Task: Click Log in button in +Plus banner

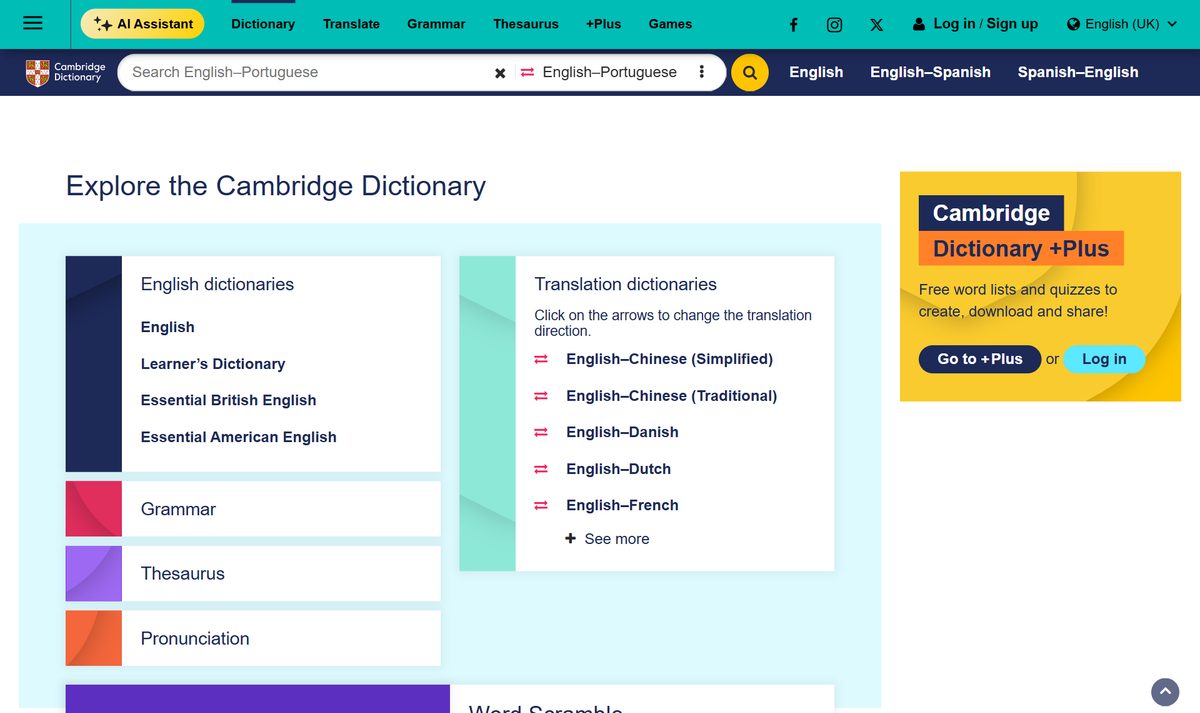Action: tap(1104, 359)
